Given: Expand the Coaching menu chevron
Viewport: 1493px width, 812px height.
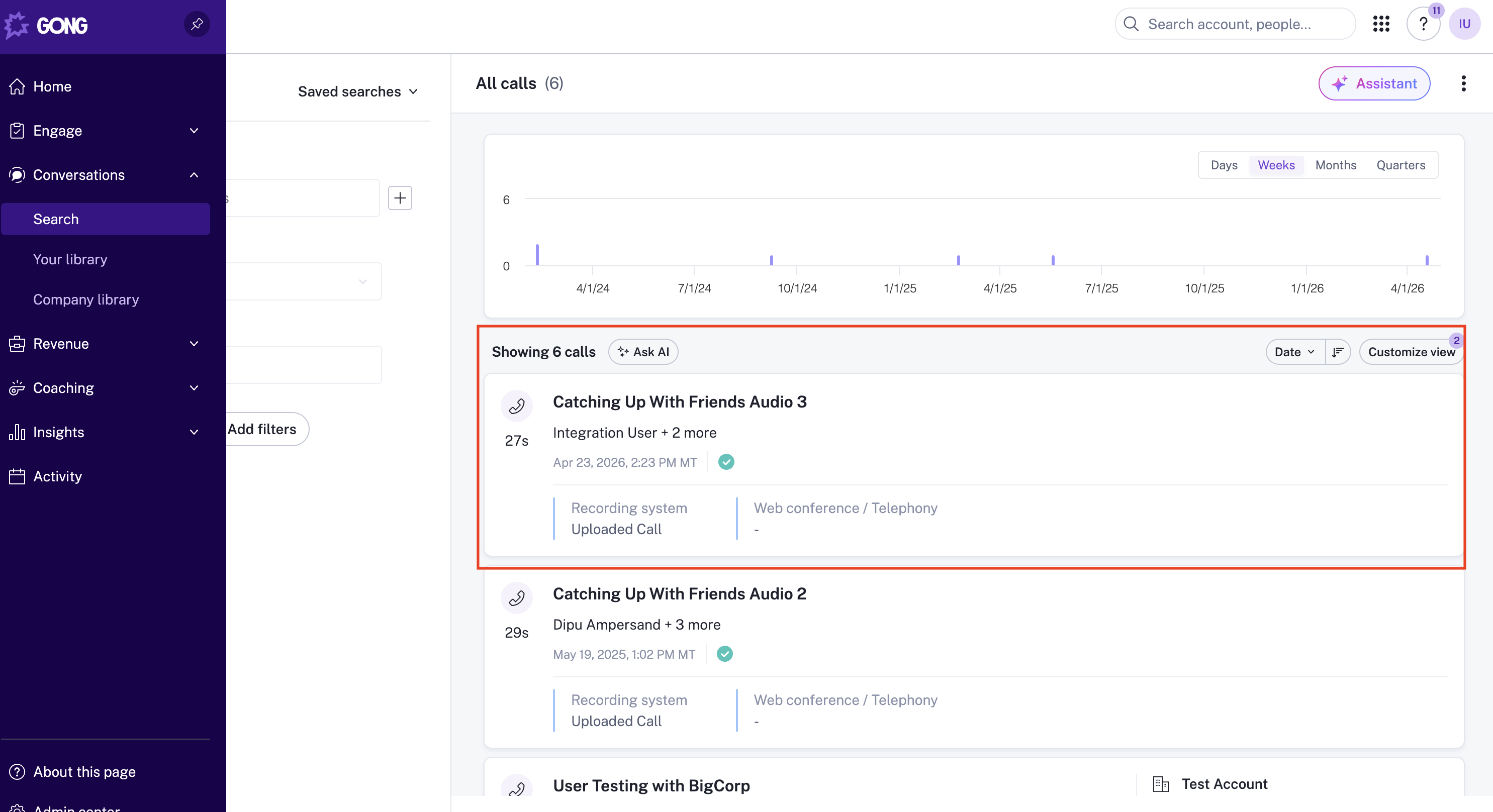Looking at the screenshot, I should pos(194,388).
